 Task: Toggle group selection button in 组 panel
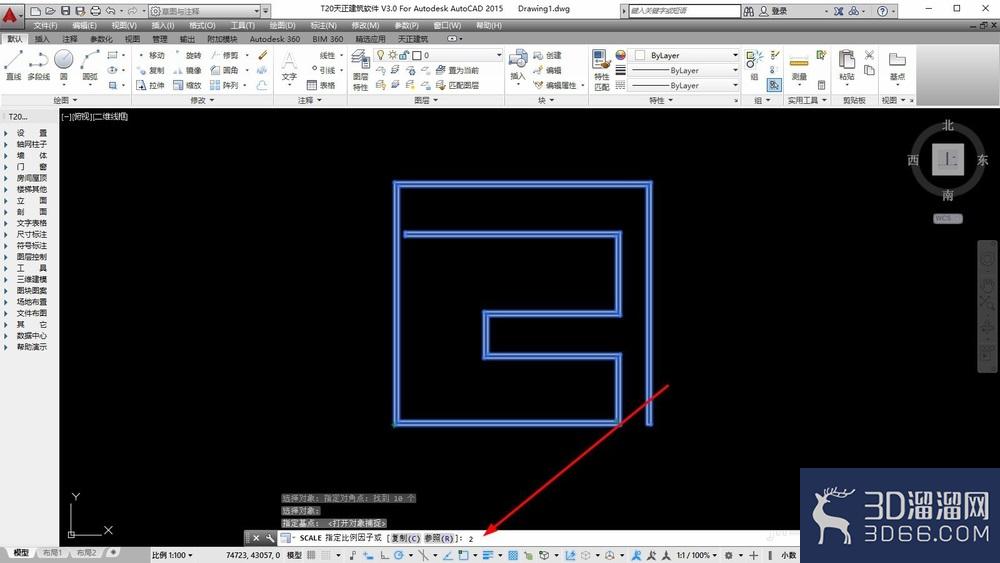[x=774, y=85]
